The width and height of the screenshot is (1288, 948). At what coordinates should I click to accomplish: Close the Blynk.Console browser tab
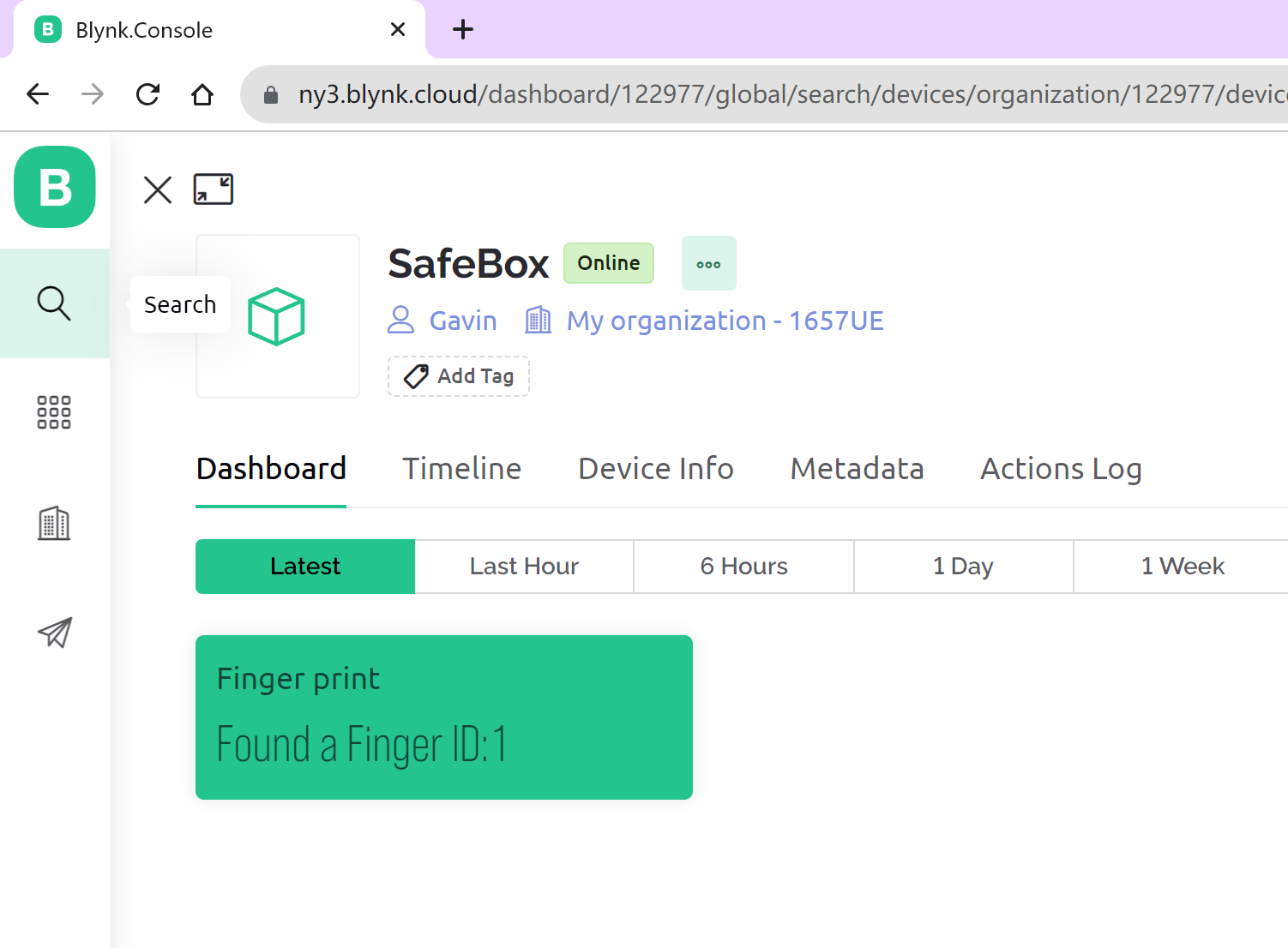[x=398, y=30]
